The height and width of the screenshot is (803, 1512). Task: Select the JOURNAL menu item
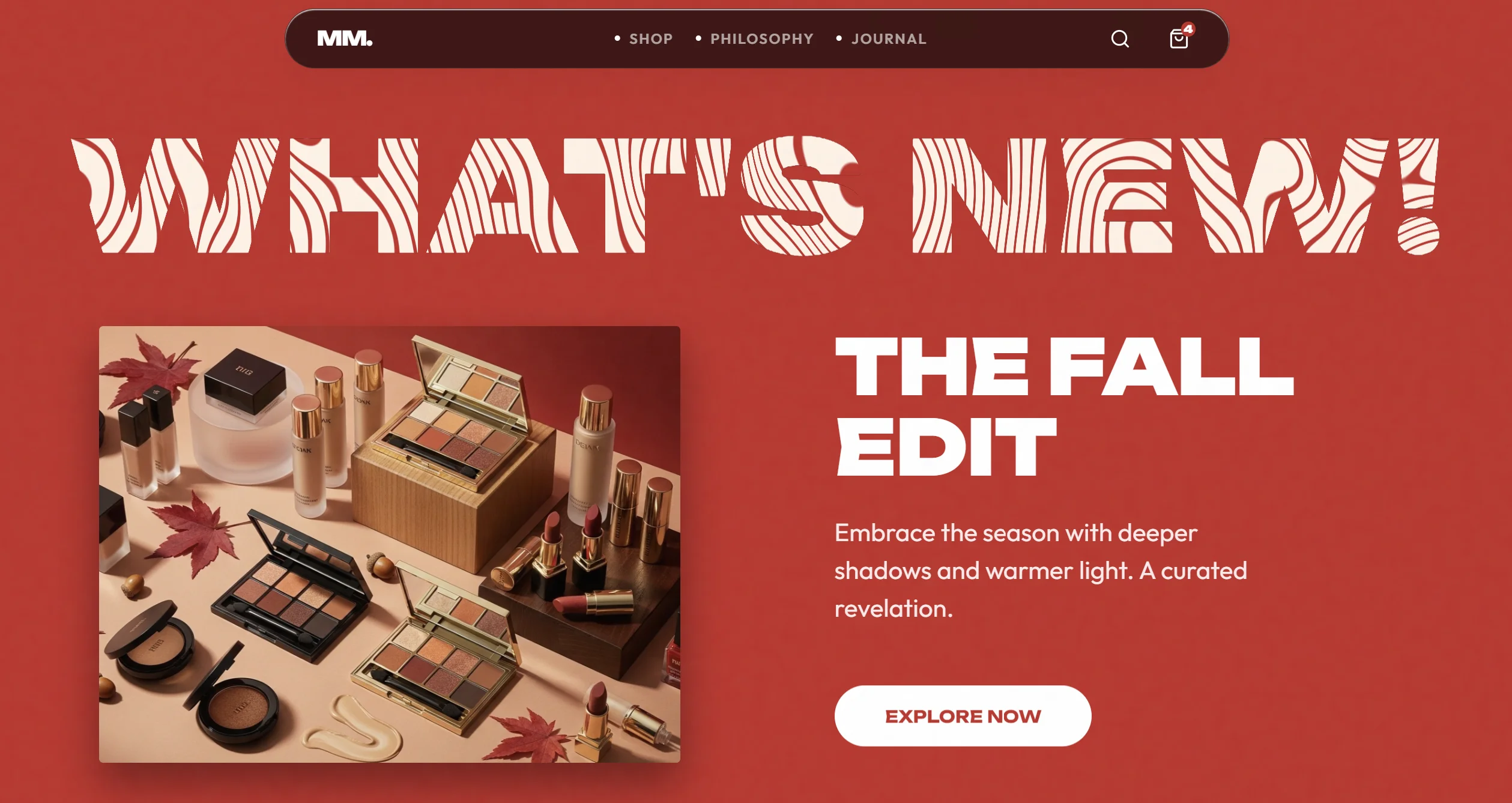[x=889, y=39]
